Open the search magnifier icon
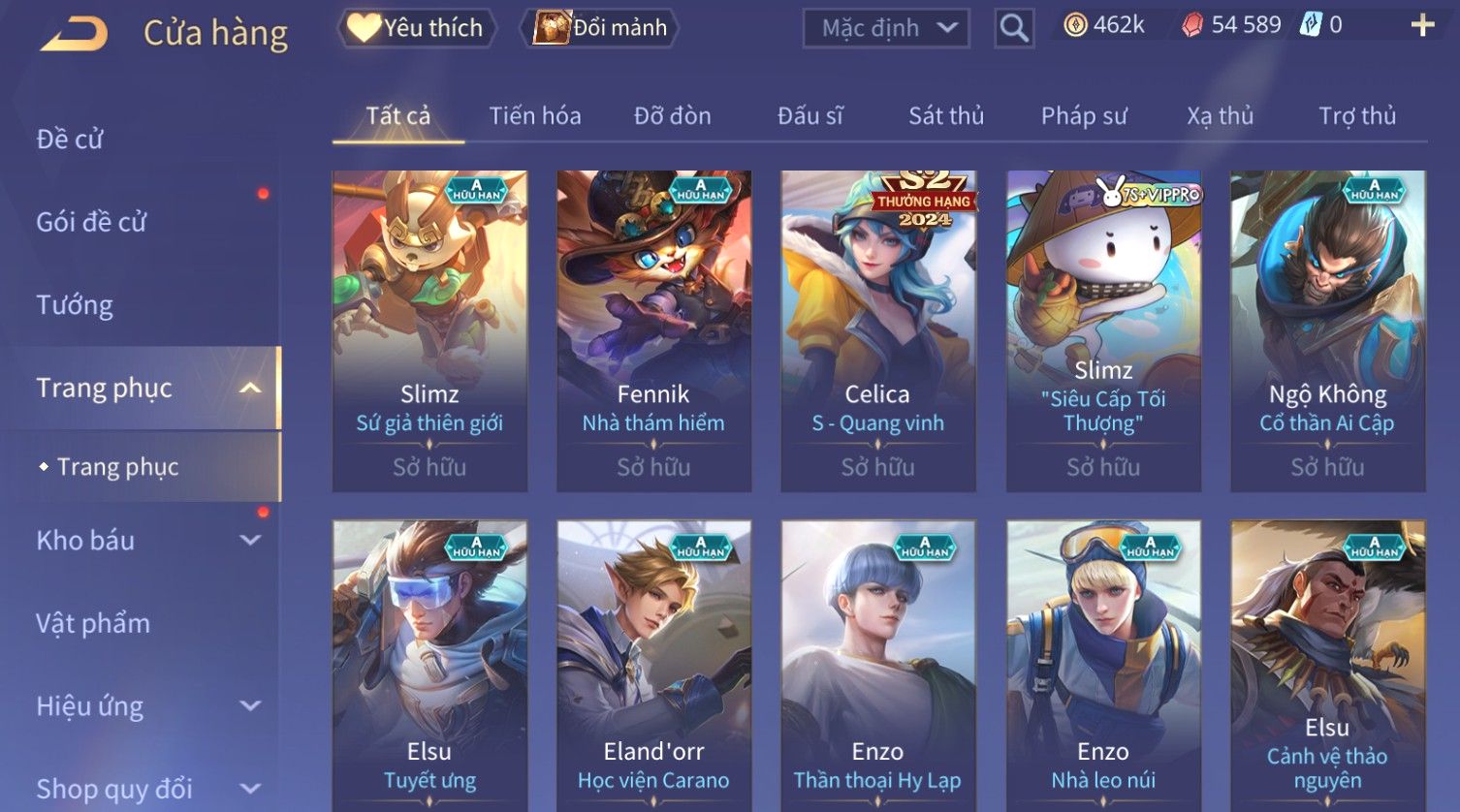 1014,28
